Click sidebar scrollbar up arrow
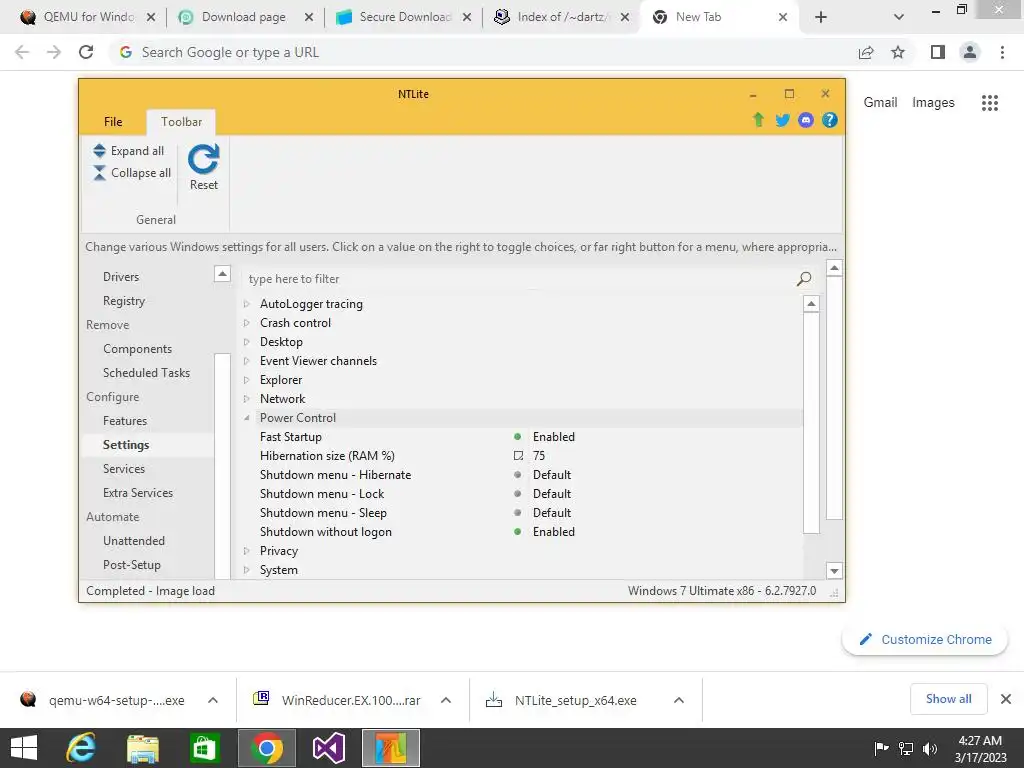The height and width of the screenshot is (768, 1024). [222, 274]
